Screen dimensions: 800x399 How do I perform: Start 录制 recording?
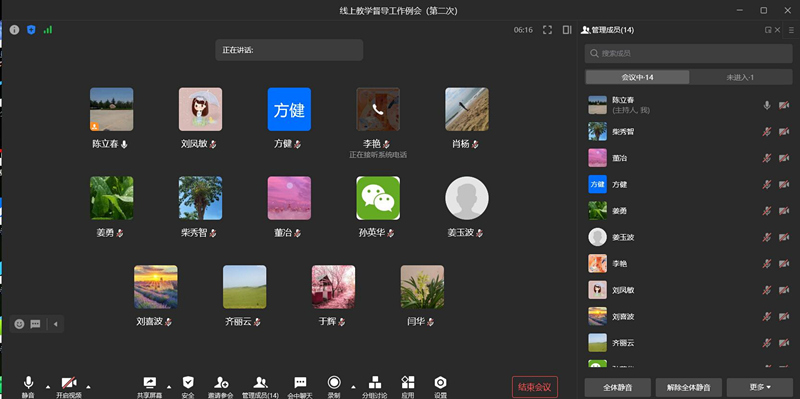(334, 387)
